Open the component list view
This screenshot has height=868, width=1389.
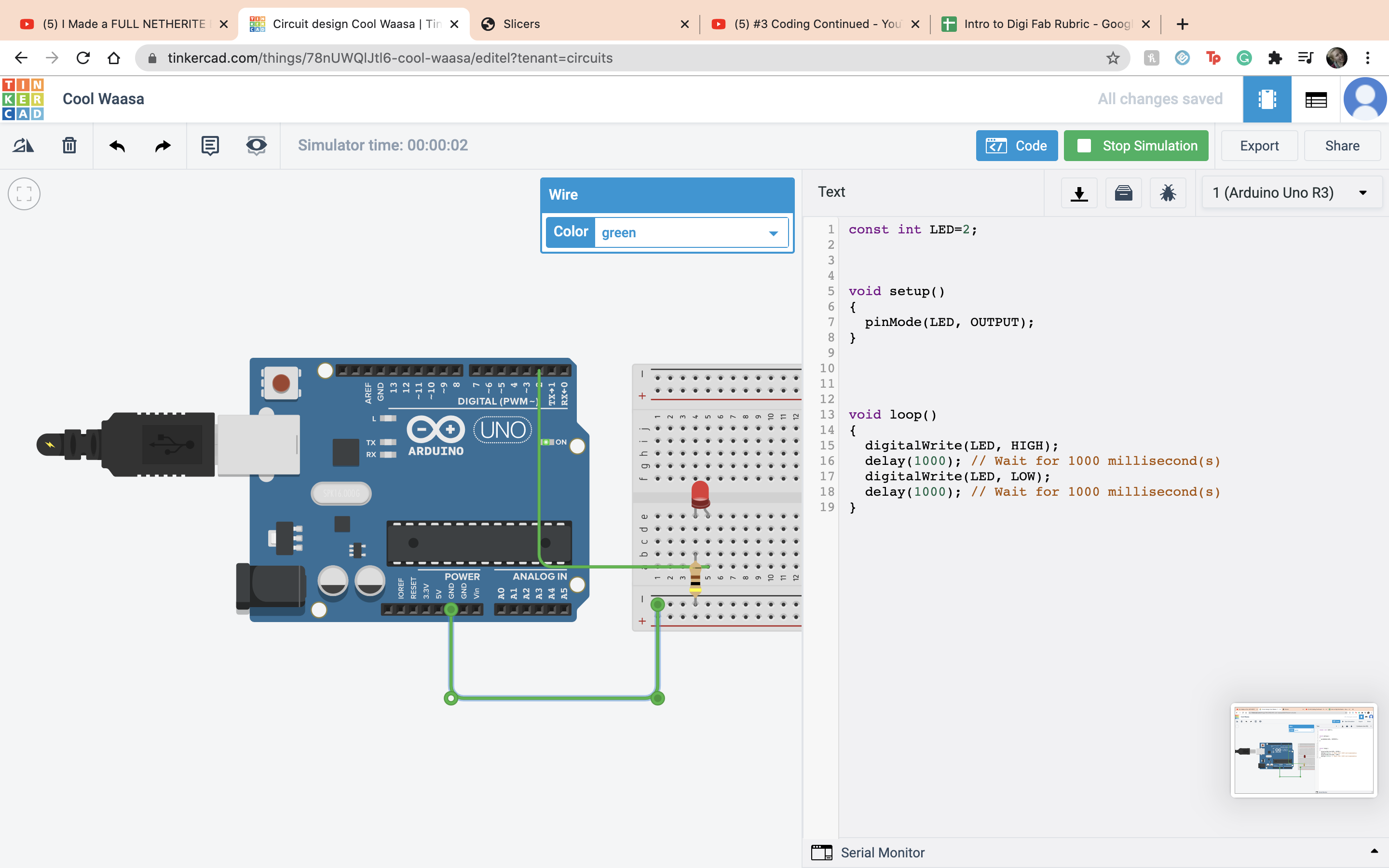(1316, 99)
